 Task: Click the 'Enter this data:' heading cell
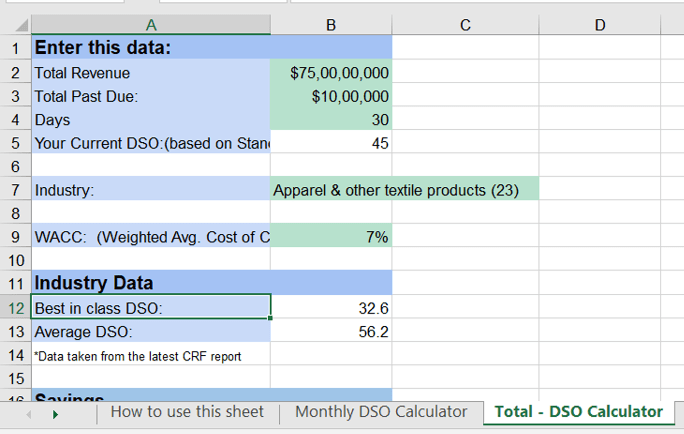[x=151, y=48]
